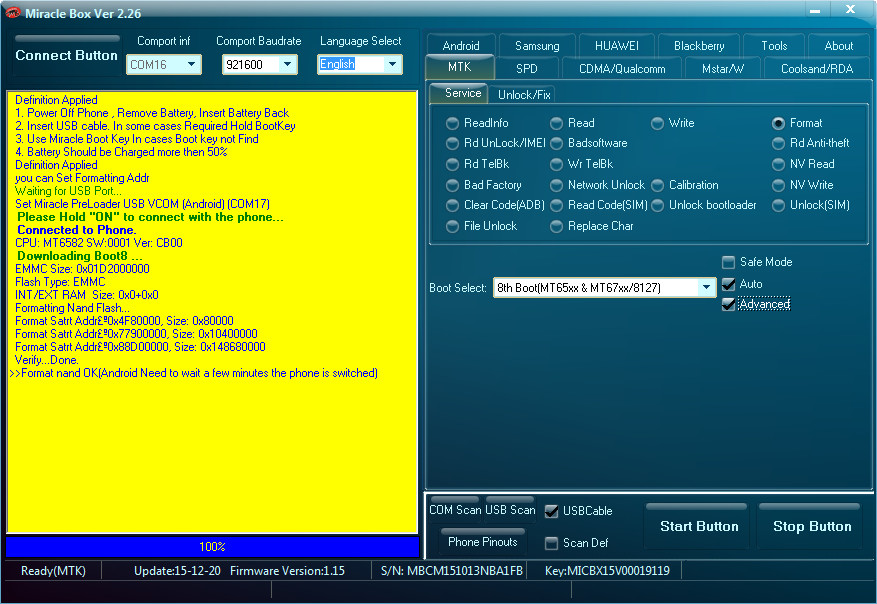877x604 pixels.
Task: Click the Miracle Box logo icon
Action: 12,12
